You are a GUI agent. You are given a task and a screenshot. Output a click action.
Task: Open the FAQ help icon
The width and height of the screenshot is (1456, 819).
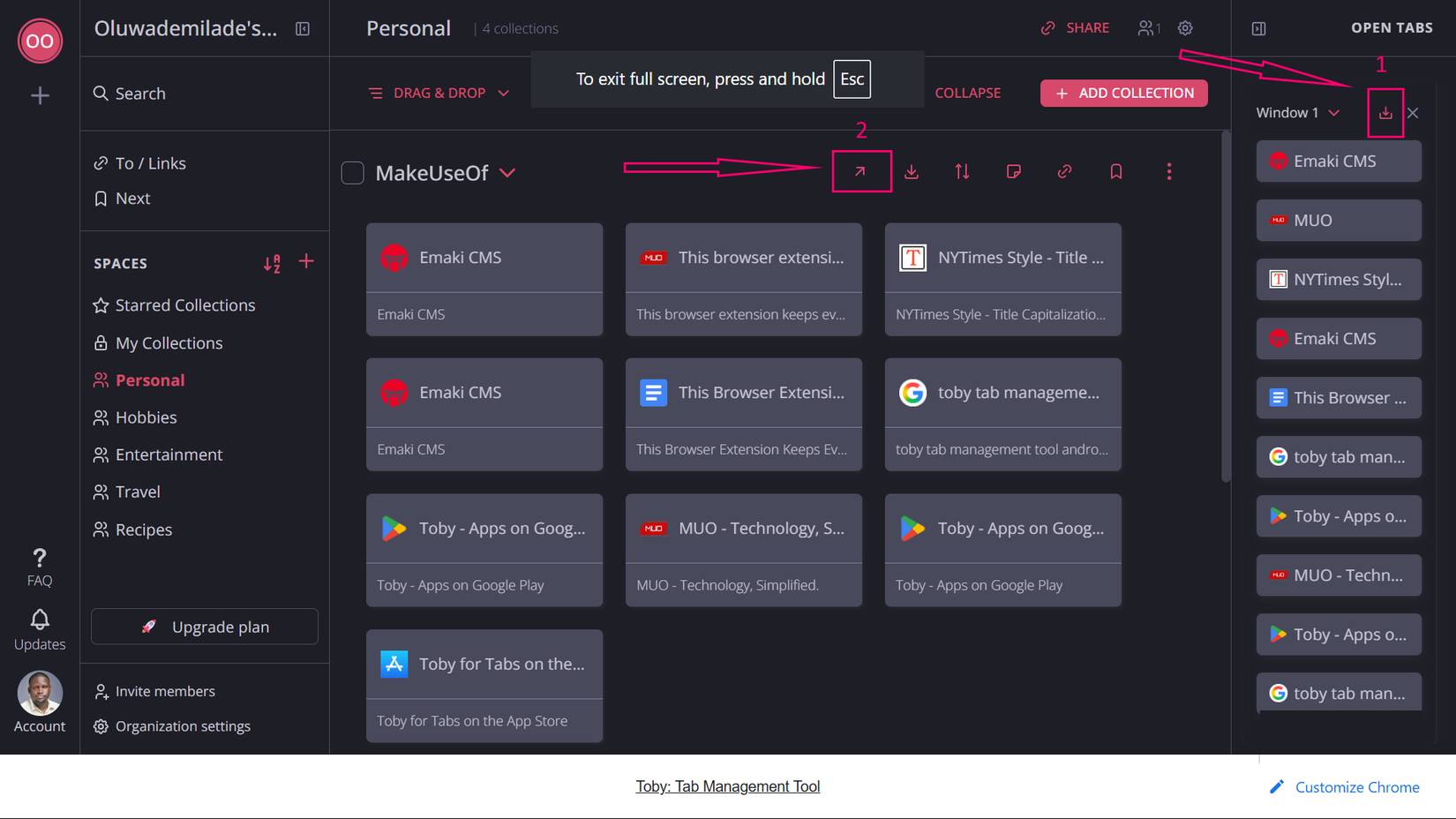[40, 567]
